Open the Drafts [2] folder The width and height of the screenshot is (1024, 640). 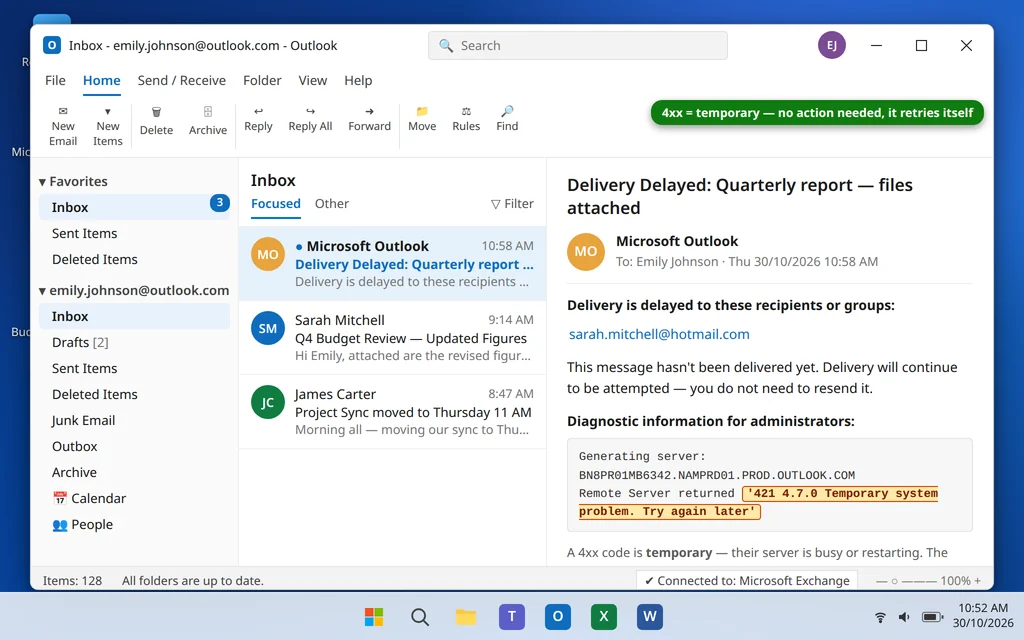click(134, 342)
